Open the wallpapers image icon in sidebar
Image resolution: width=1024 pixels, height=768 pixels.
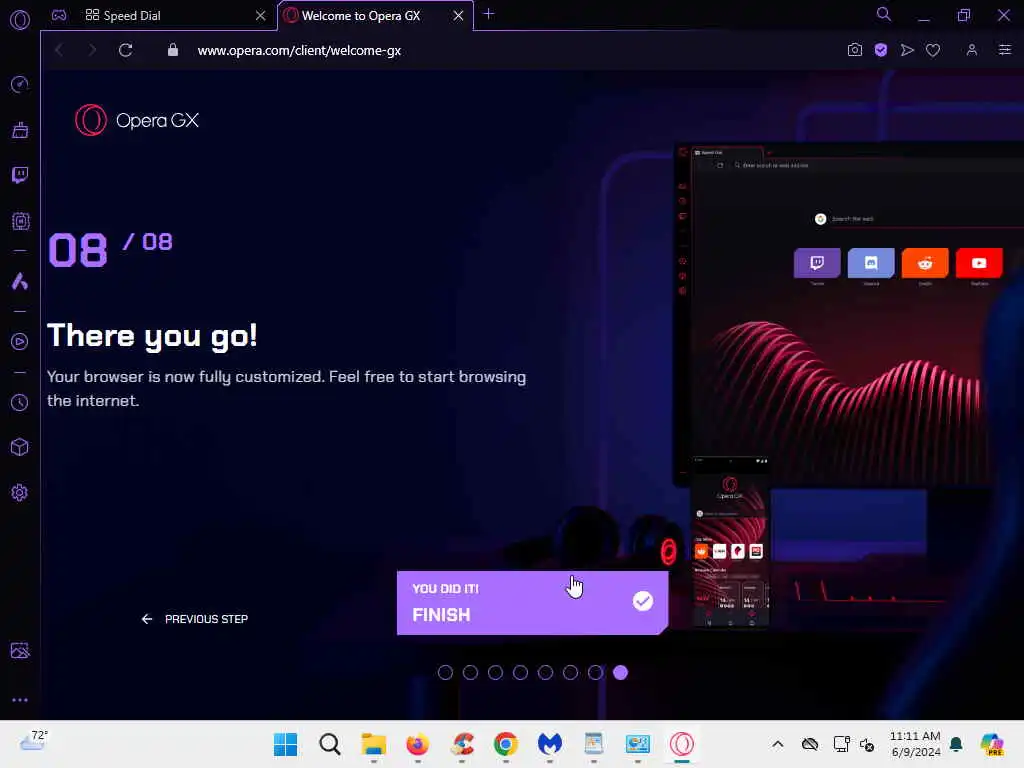20,650
